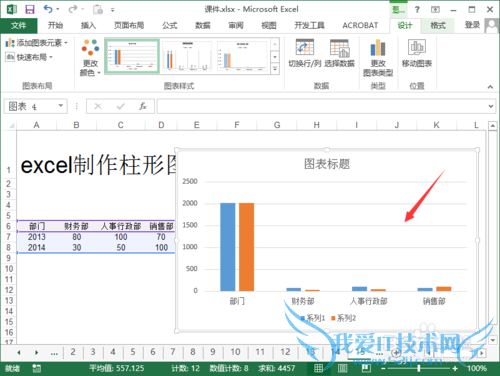Switch to the Insert tab
Image resolution: width=500 pixels, height=376 pixels.
point(88,25)
